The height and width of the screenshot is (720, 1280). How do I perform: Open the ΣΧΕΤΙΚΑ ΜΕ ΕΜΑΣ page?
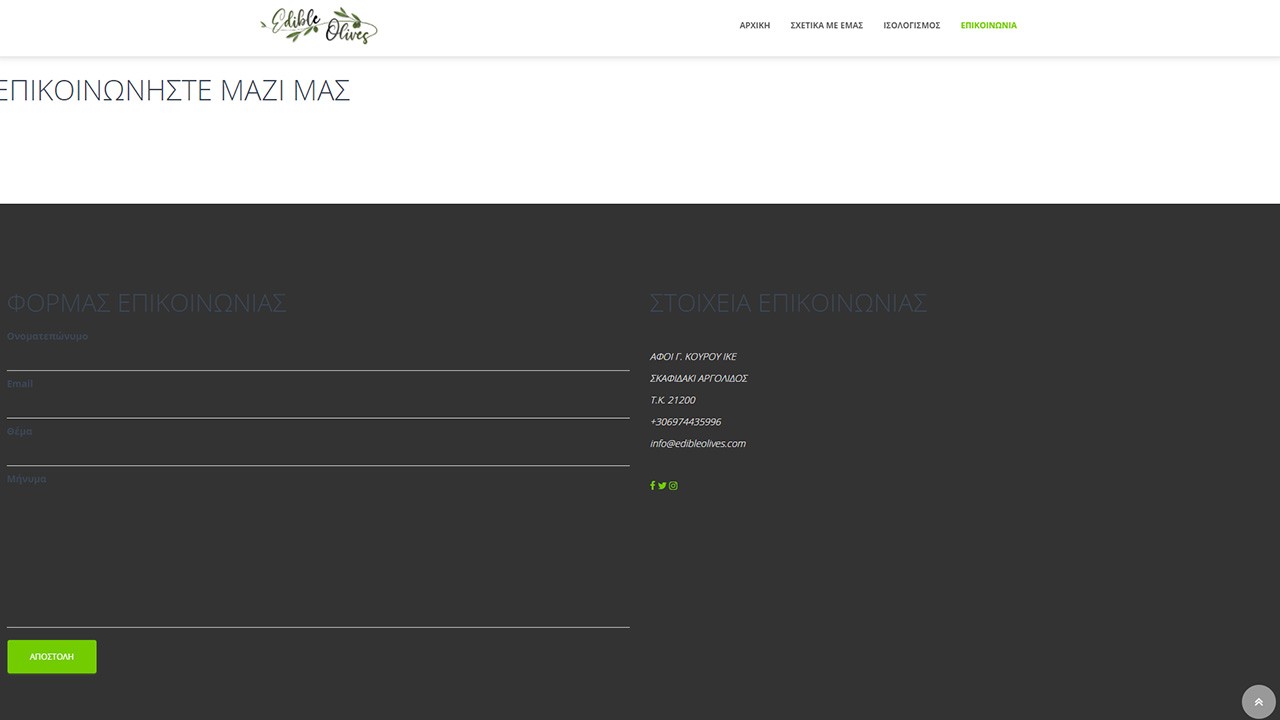coord(826,26)
